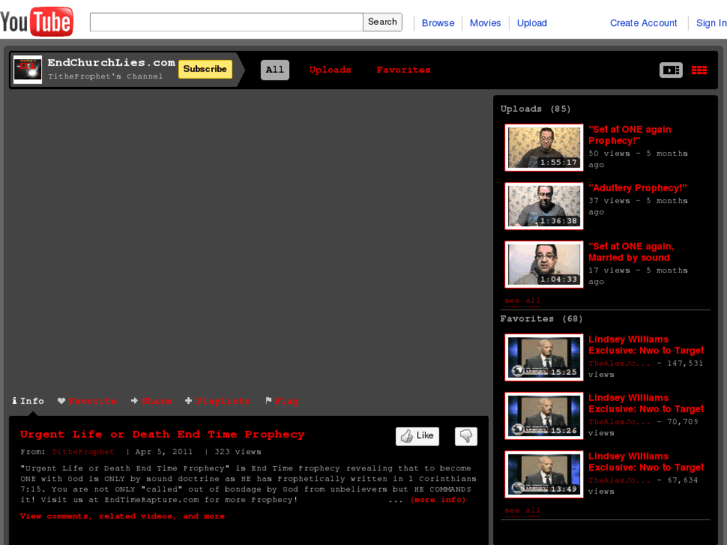
Task: Click View comments, related videos, and more
Action: (122, 516)
